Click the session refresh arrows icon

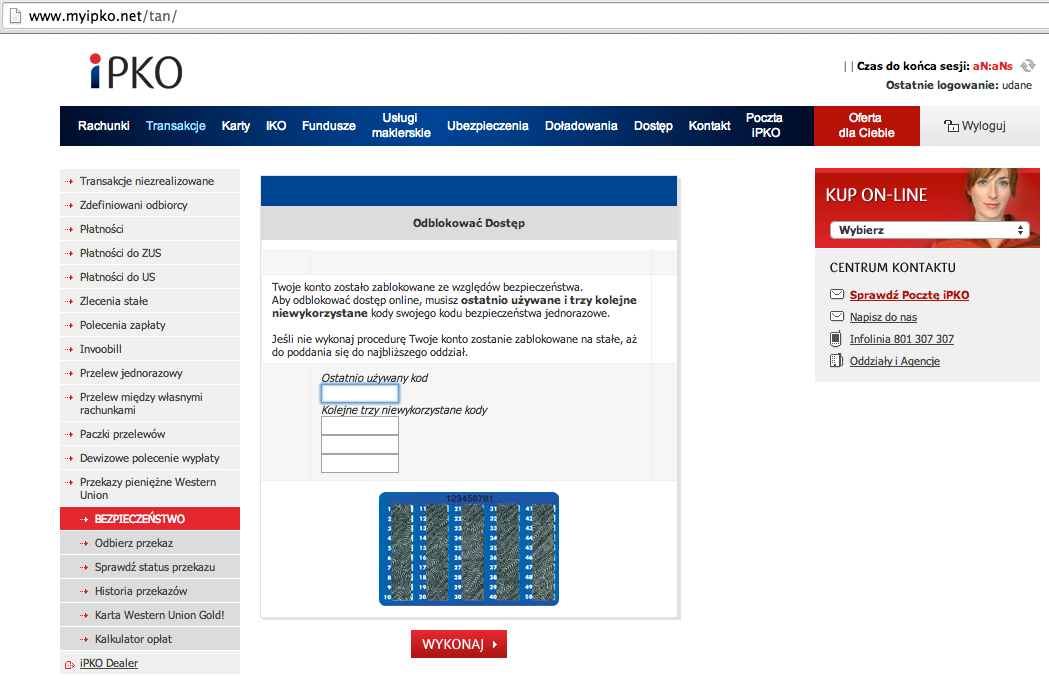click(1028, 66)
